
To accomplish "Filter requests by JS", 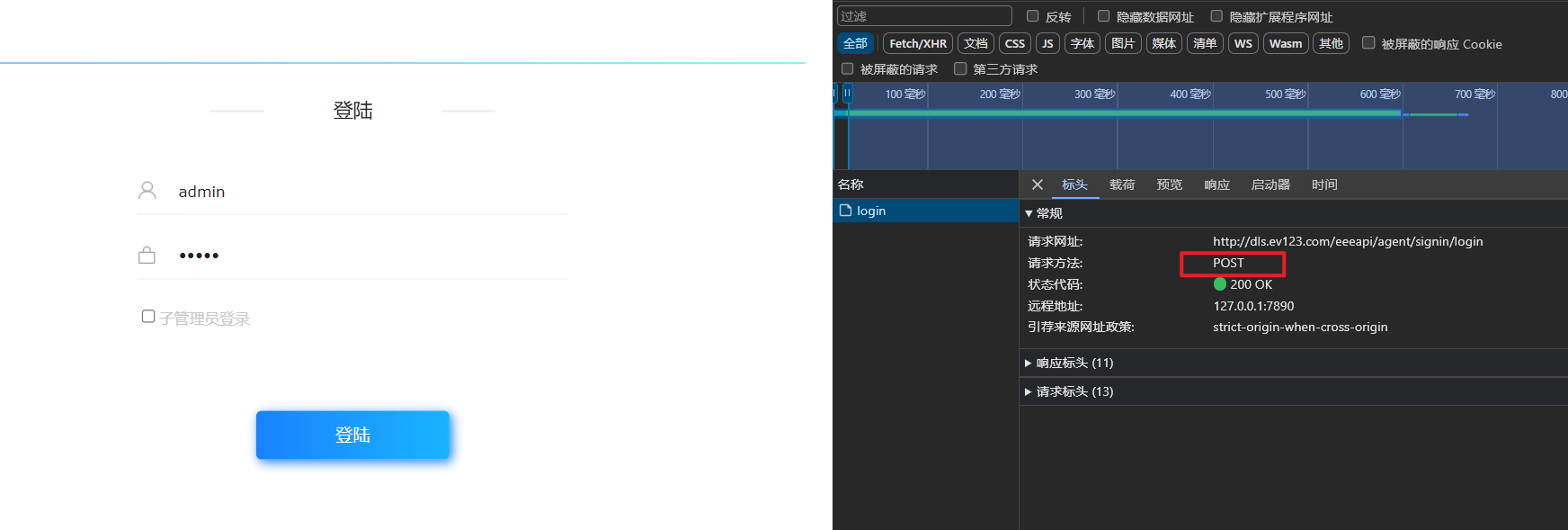I will coord(1047,43).
